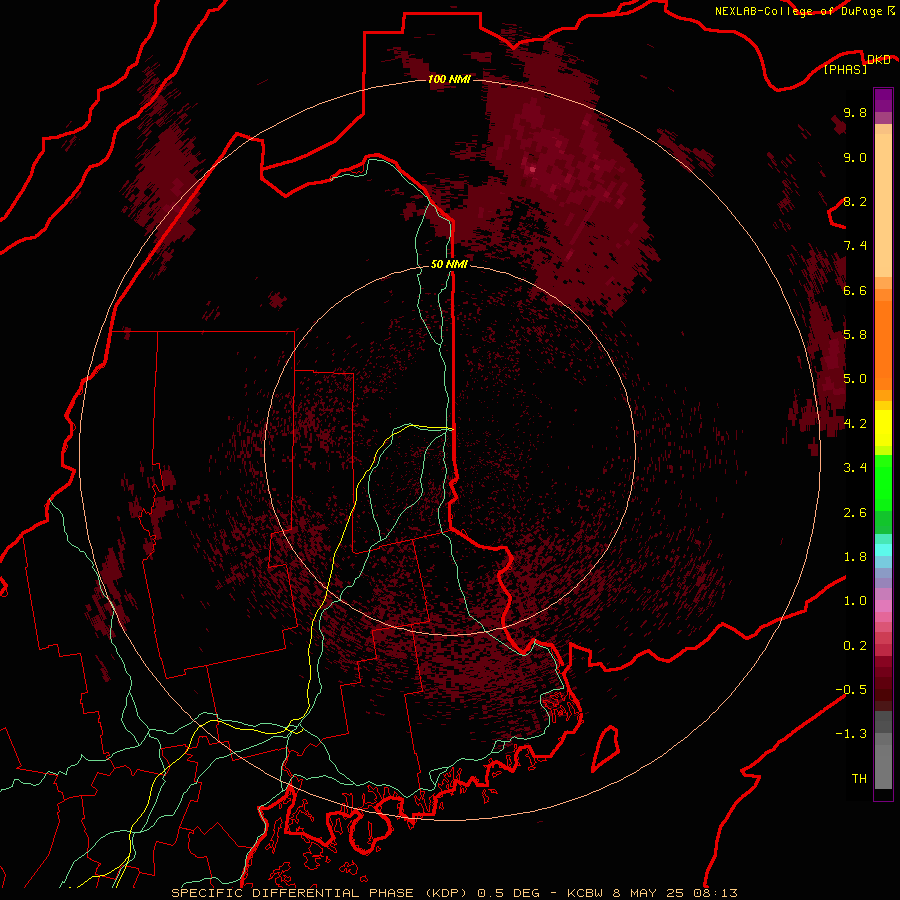Screen dimensions: 900x900
Task: Click the 6.6 scale label
Action: pos(855,290)
